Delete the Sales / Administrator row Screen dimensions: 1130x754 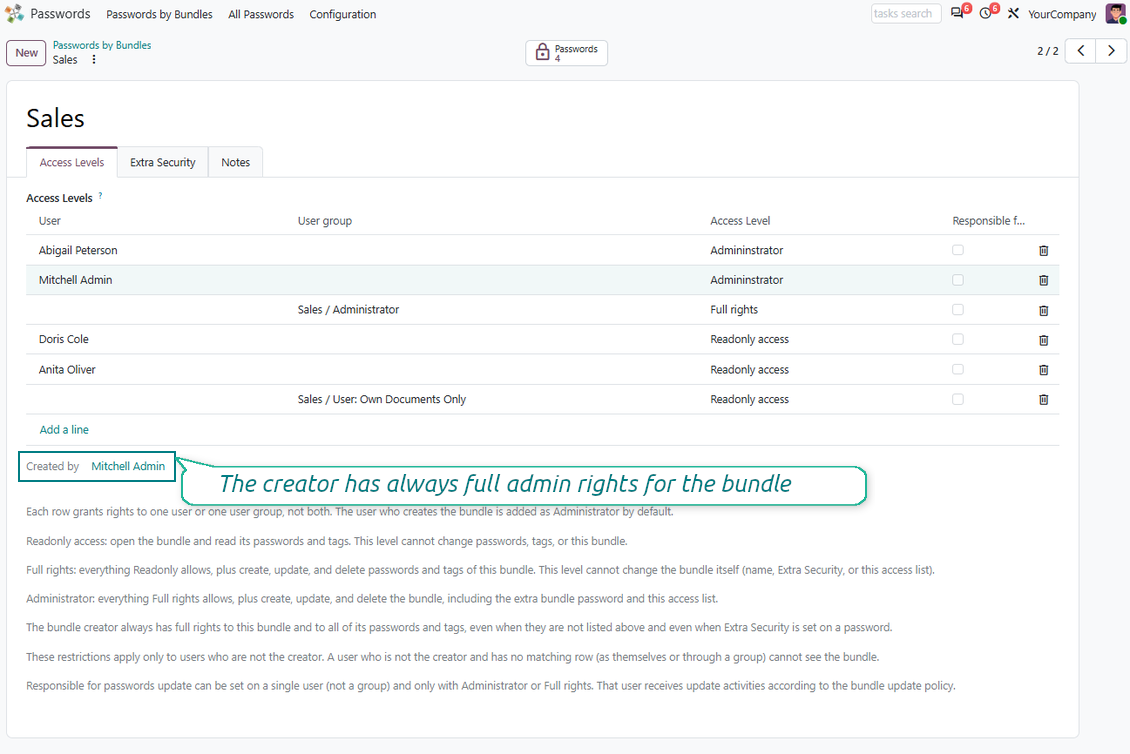1044,311
